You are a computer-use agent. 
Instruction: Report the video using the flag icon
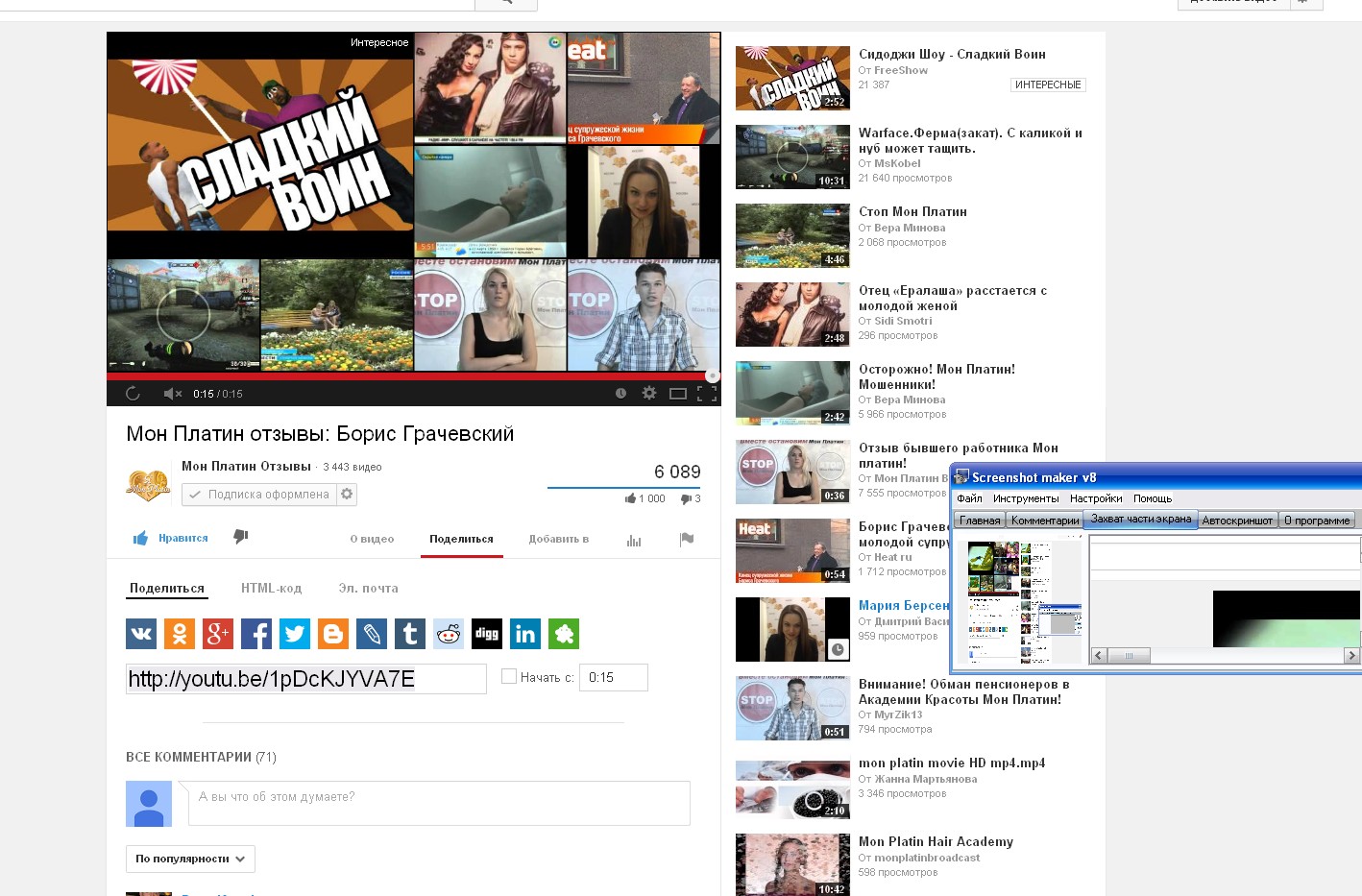(687, 539)
